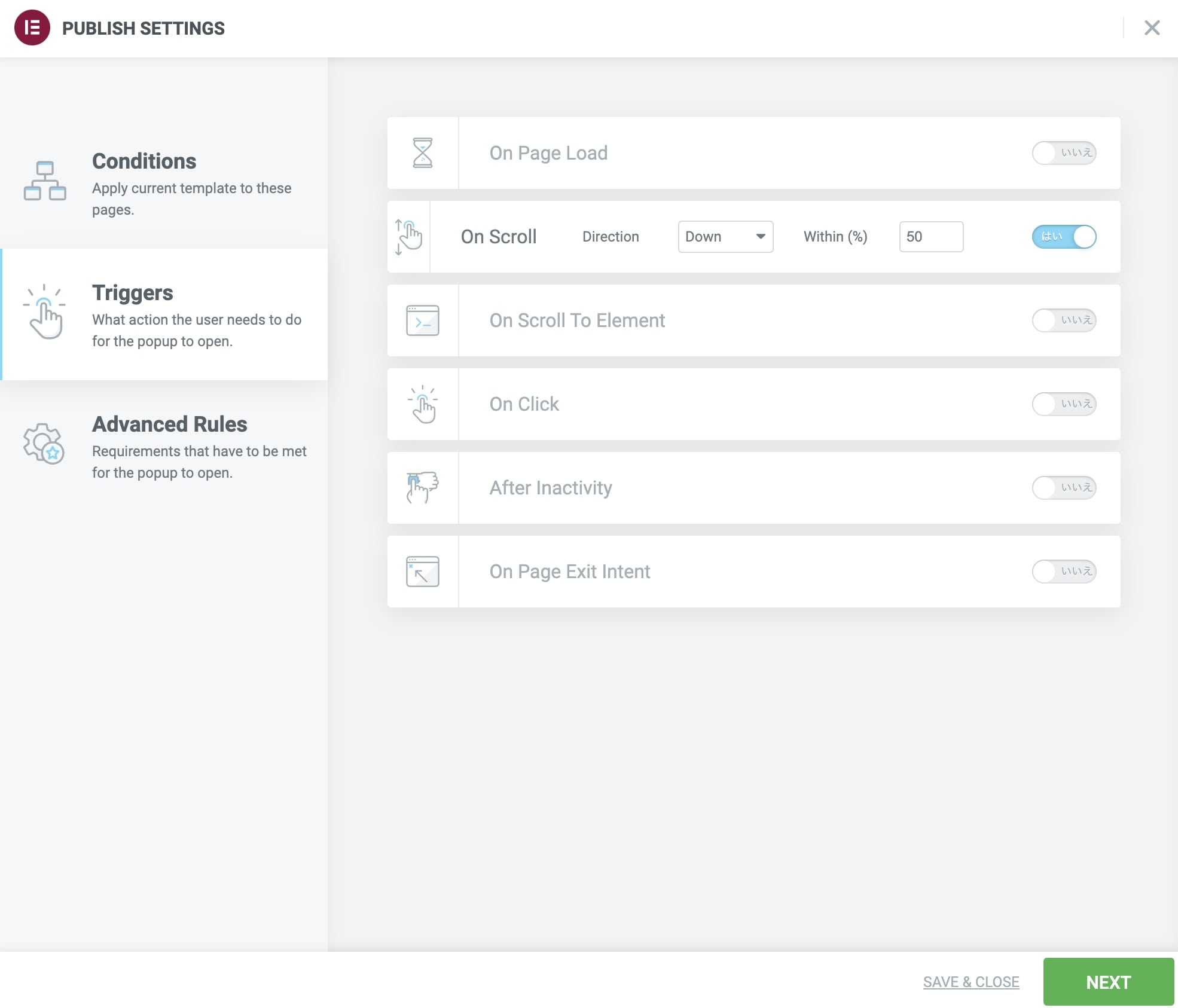Click the After Inactivity hand icon
The image size is (1178, 1008).
422,488
